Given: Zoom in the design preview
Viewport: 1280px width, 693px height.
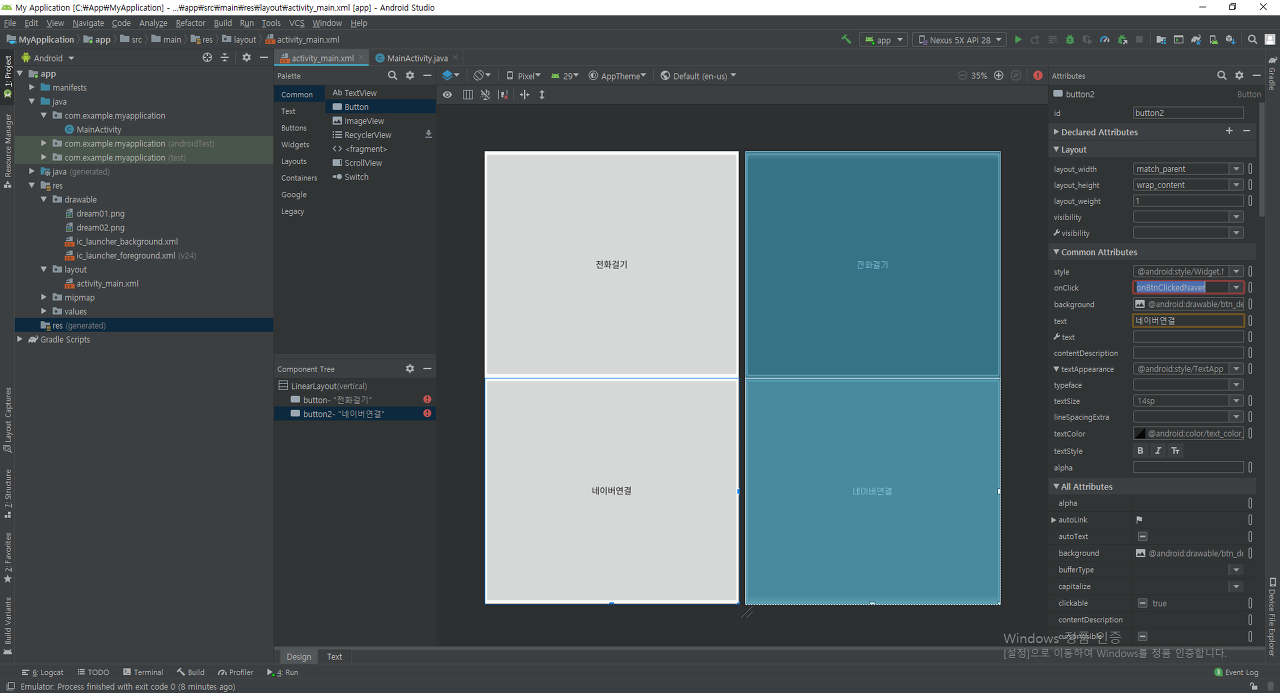Looking at the screenshot, I should coord(998,75).
